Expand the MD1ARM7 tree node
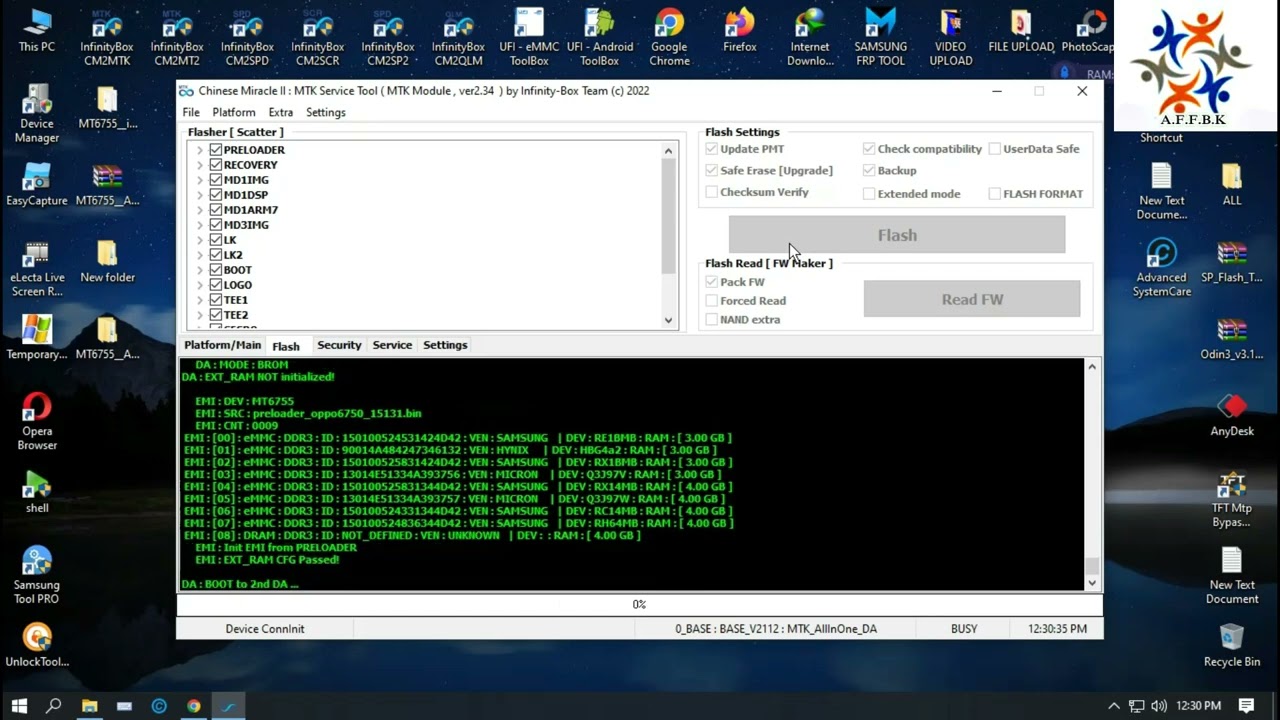 (x=200, y=210)
